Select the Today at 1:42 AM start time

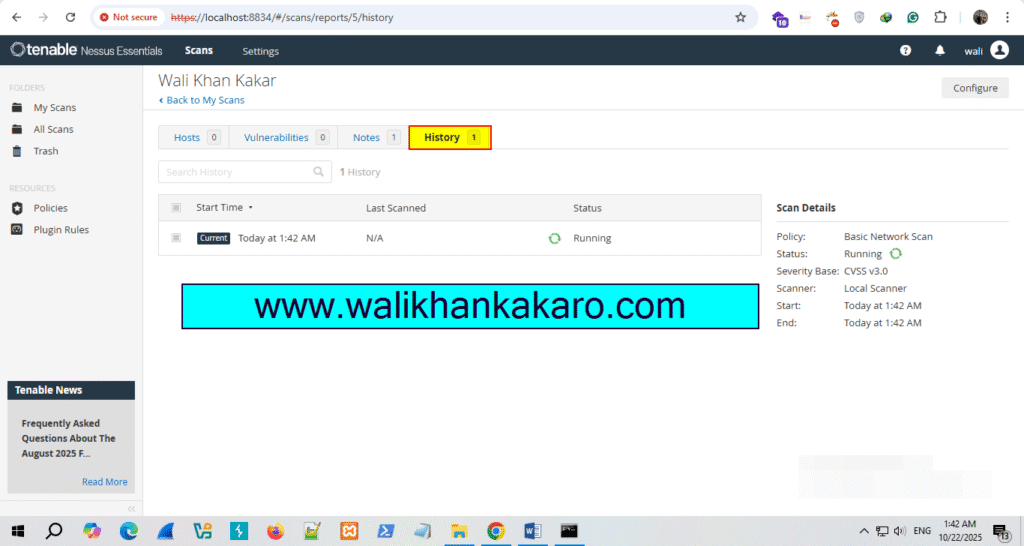click(x=277, y=238)
